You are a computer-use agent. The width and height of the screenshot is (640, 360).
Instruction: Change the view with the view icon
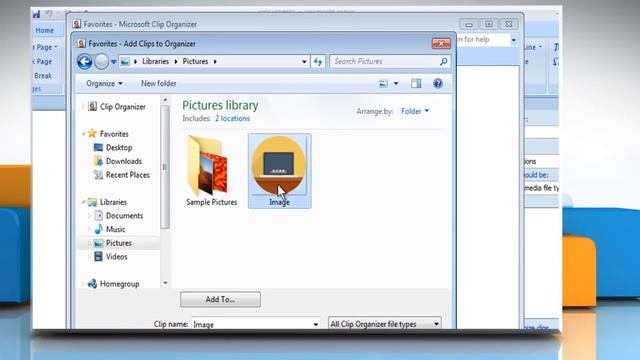383,84
